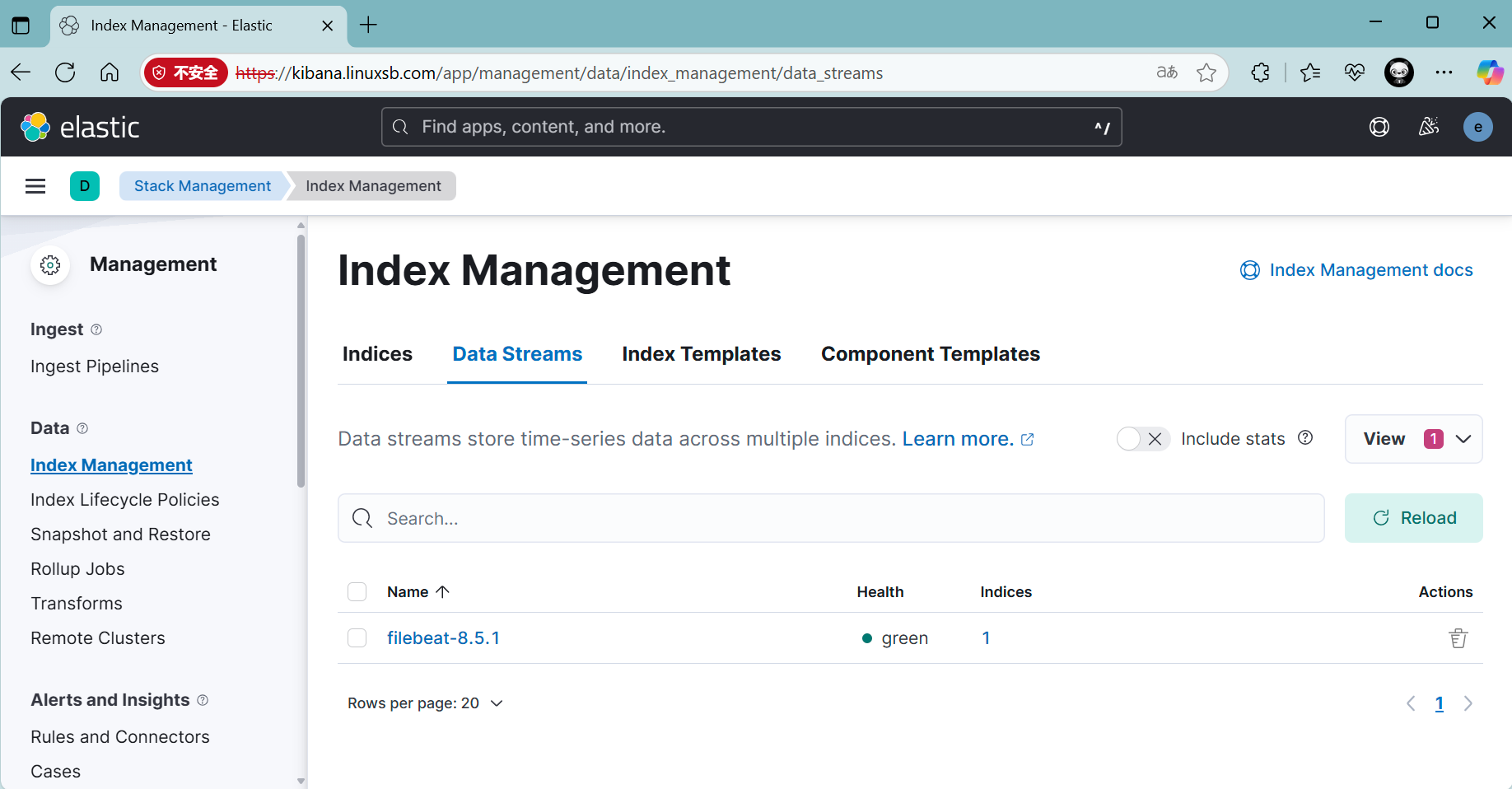Viewport: 1512px width, 789px height.
Task: Switch to the Indices tab
Action: (377, 354)
